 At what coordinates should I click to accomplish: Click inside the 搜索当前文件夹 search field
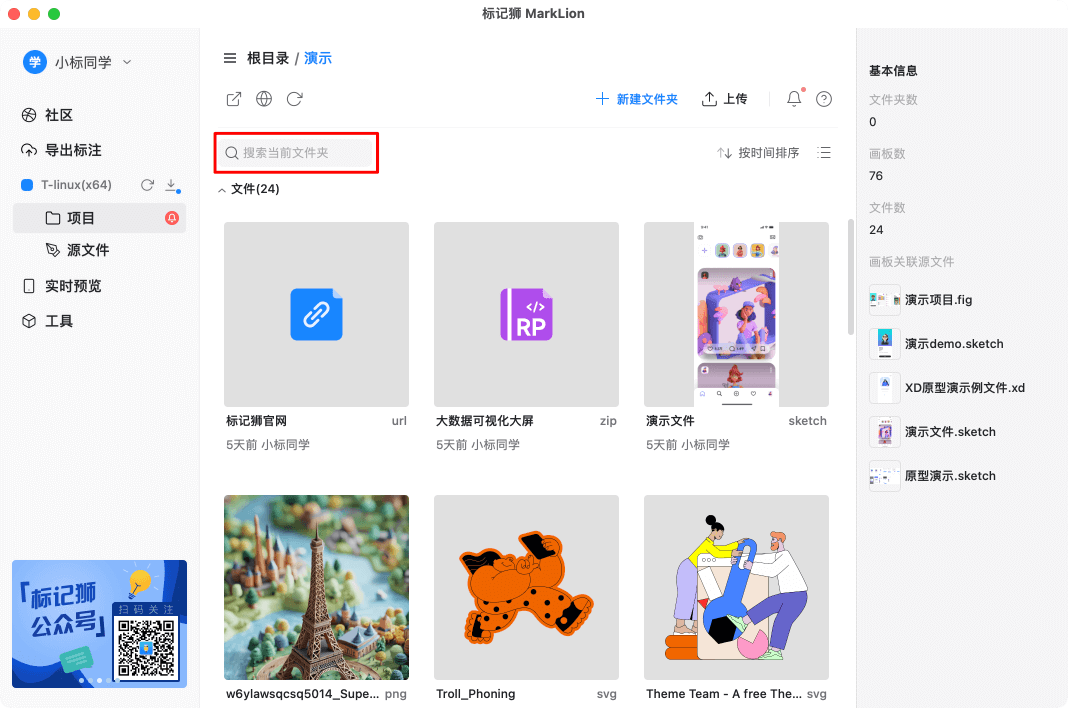click(x=296, y=152)
